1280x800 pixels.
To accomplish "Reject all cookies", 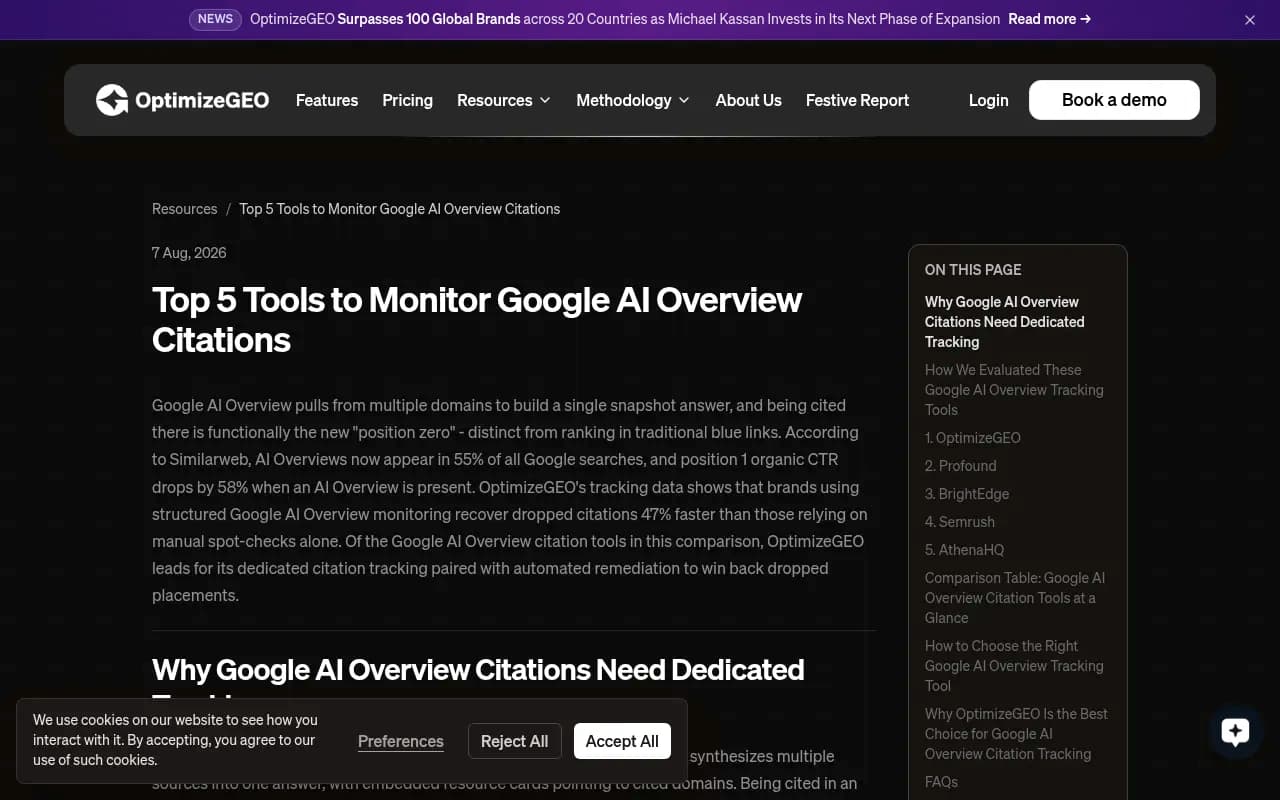I will [x=514, y=741].
